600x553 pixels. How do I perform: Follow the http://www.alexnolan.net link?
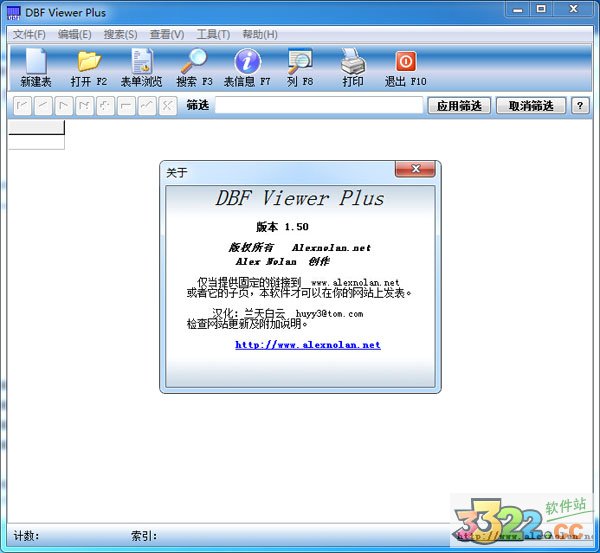308,345
